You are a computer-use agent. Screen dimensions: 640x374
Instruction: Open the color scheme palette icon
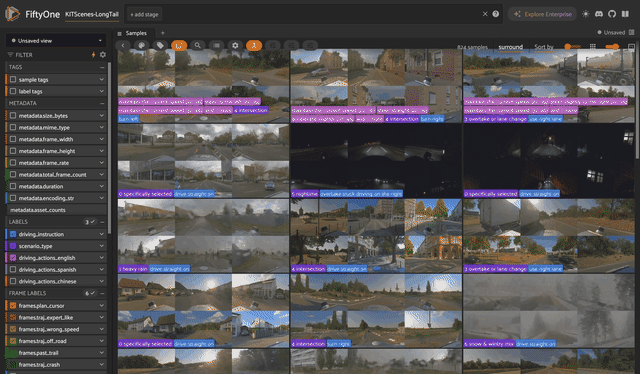click(x=142, y=45)
